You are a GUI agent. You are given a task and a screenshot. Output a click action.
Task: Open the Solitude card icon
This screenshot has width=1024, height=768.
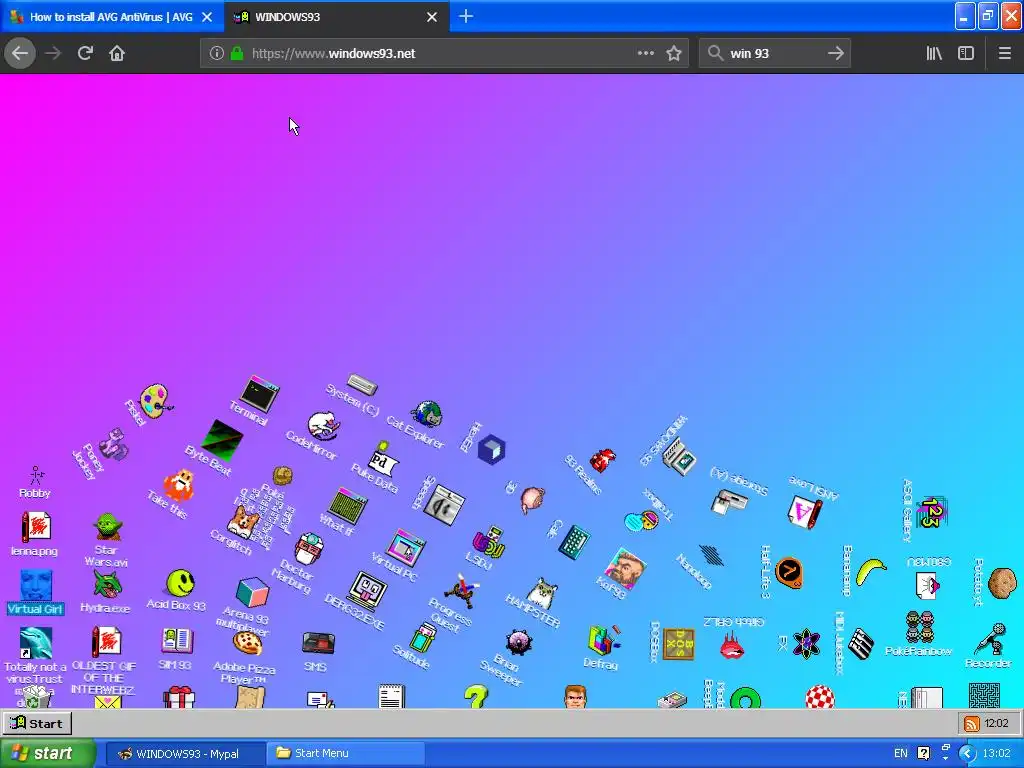coord(423,637)
